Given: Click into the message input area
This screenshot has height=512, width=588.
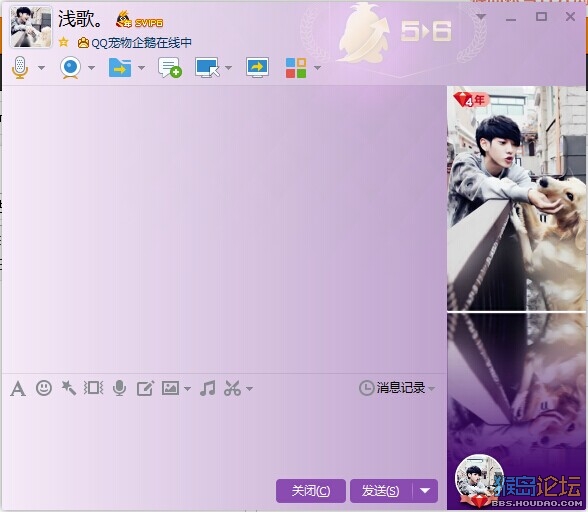Looking at the screenshot, I should pyautogui.click(x=224, y=439).
